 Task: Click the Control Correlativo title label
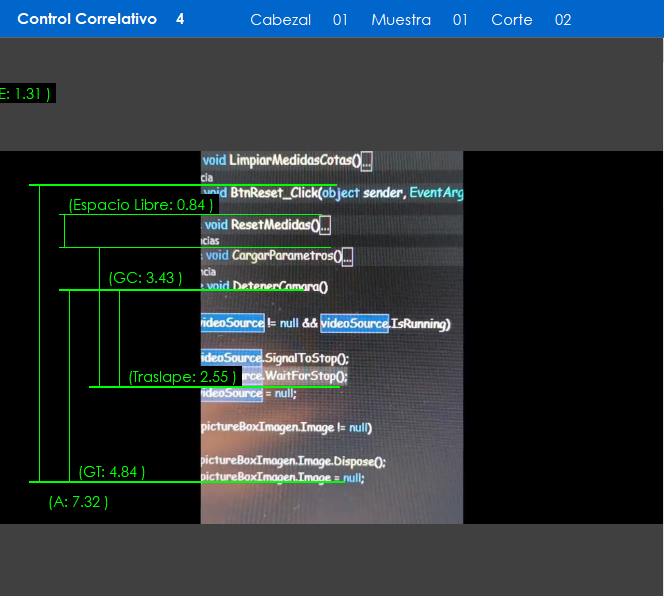coord(87,19)
